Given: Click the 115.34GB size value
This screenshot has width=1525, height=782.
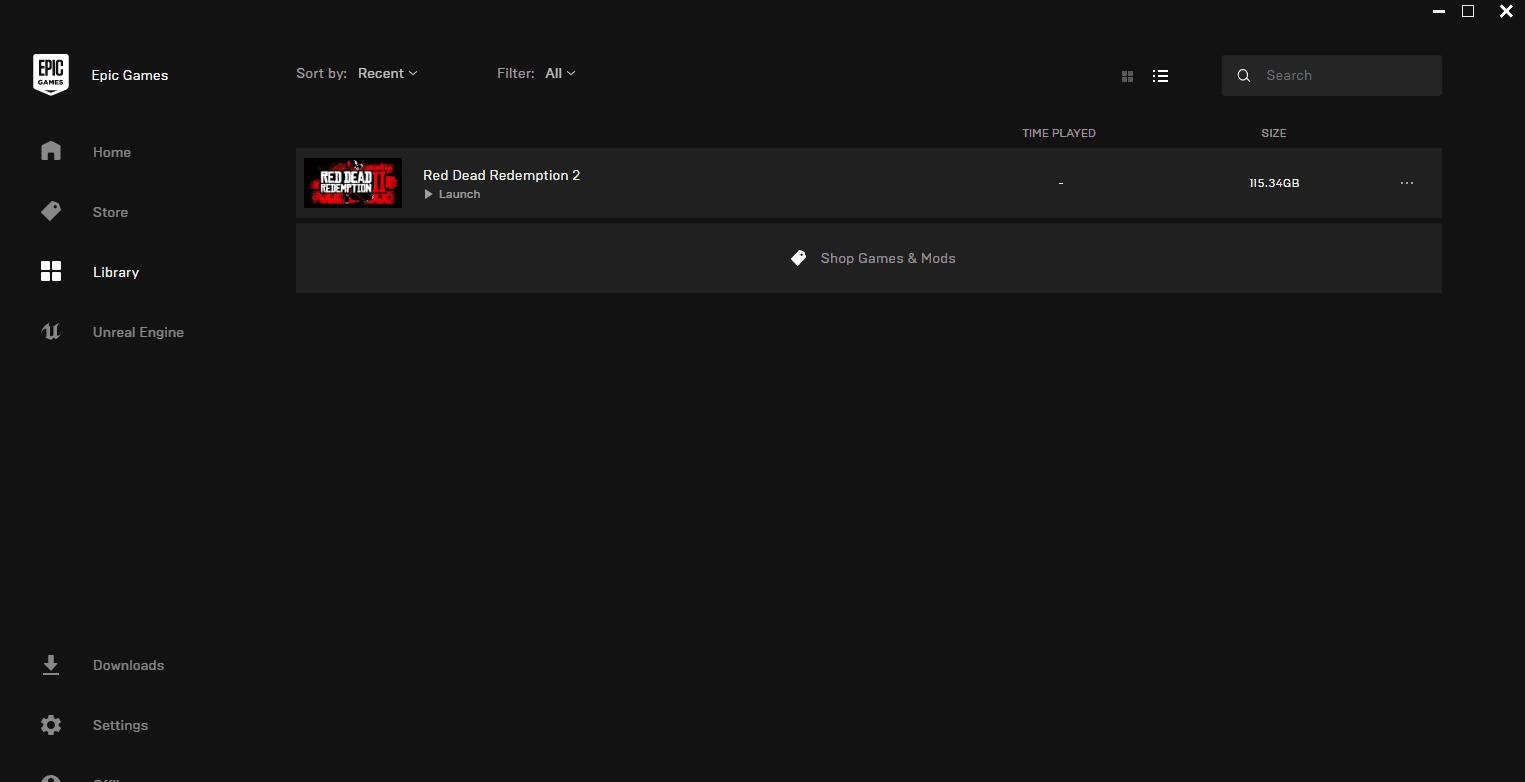Looking at the screenshot, I should tap(1274, 183).
